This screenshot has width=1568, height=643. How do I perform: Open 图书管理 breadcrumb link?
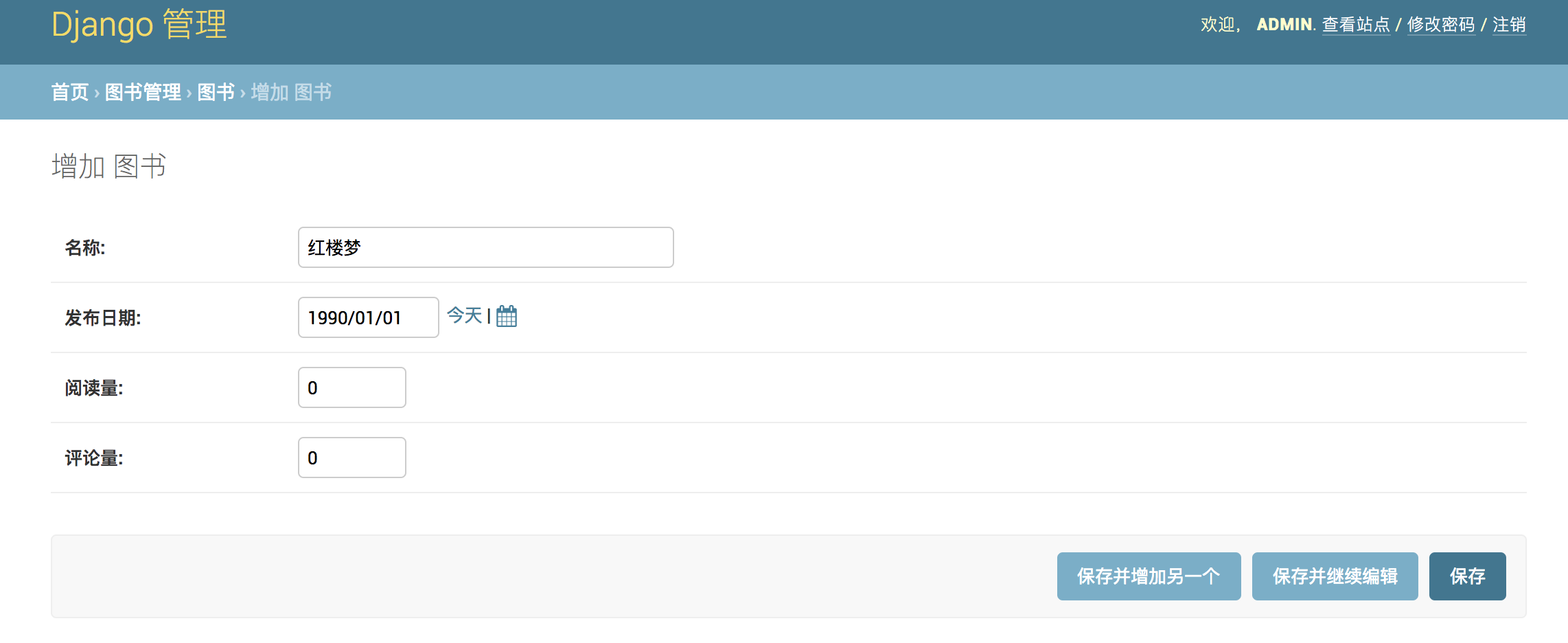(x=143, y=92)
